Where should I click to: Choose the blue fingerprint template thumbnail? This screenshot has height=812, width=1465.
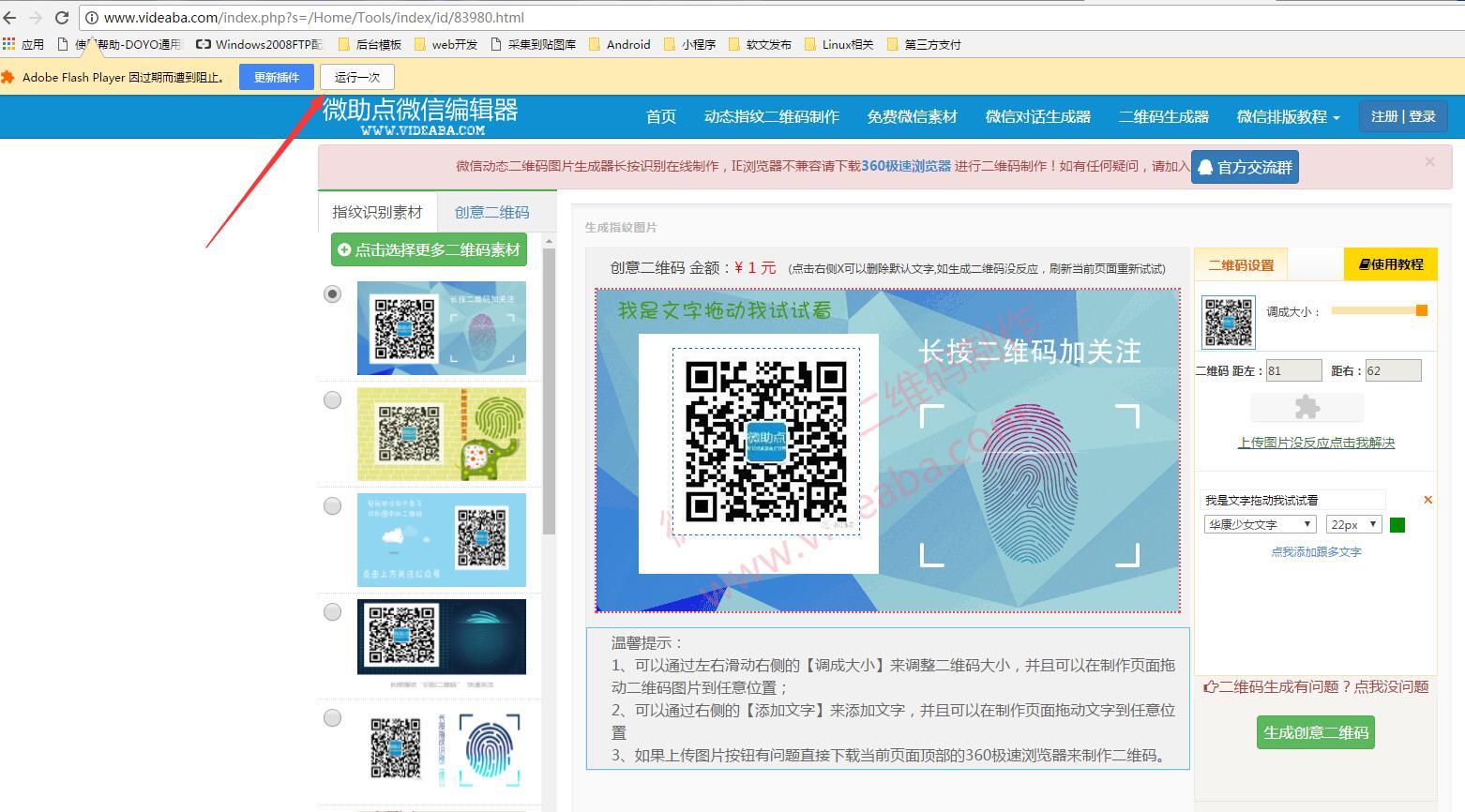click(442, 328)
